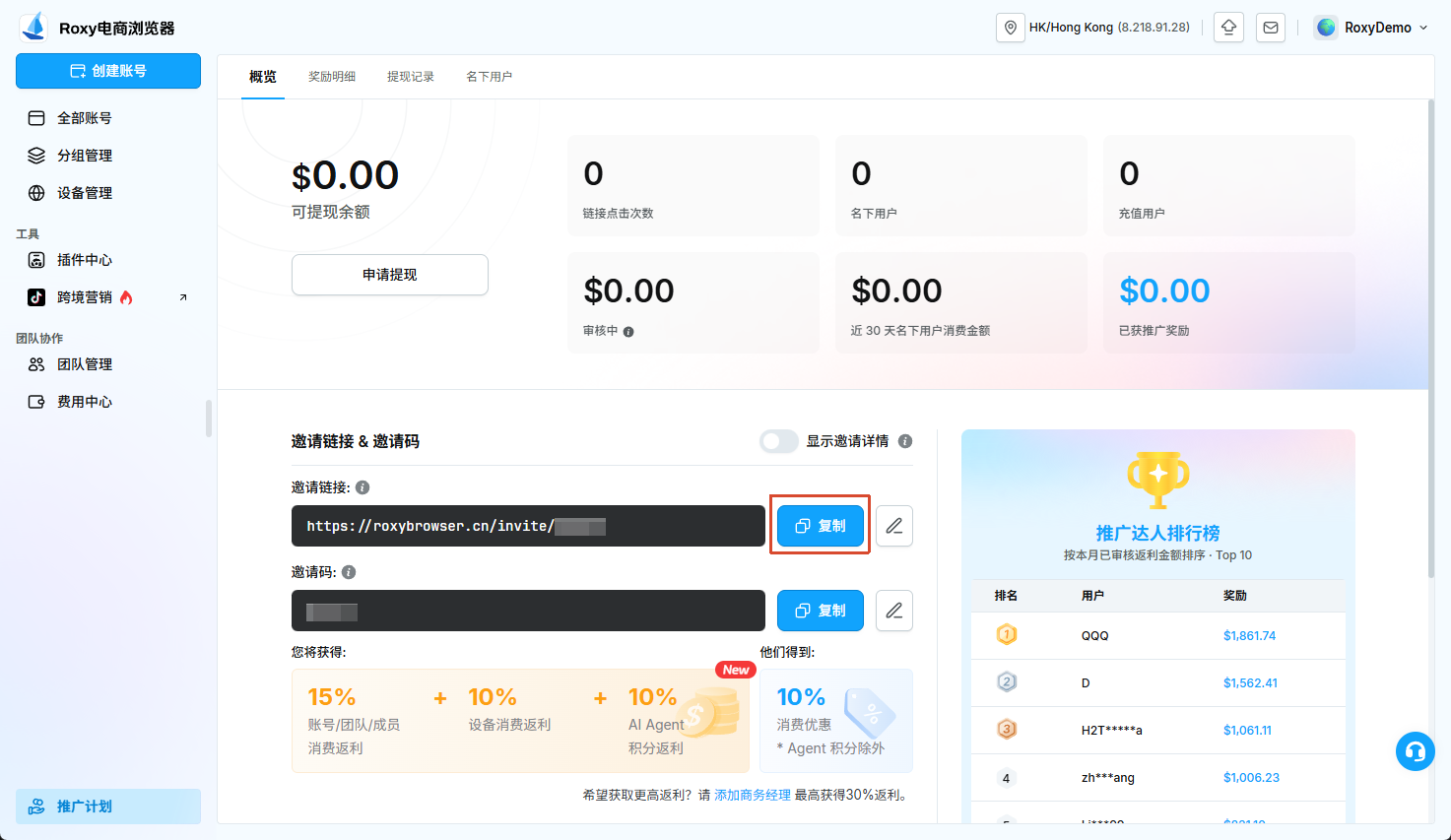Click the info icon beside 显示邀请详情

click(905, 441)
